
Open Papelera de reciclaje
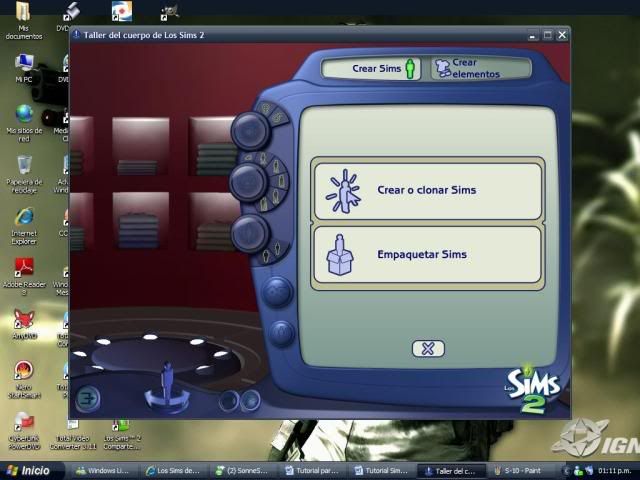(24, 174)
